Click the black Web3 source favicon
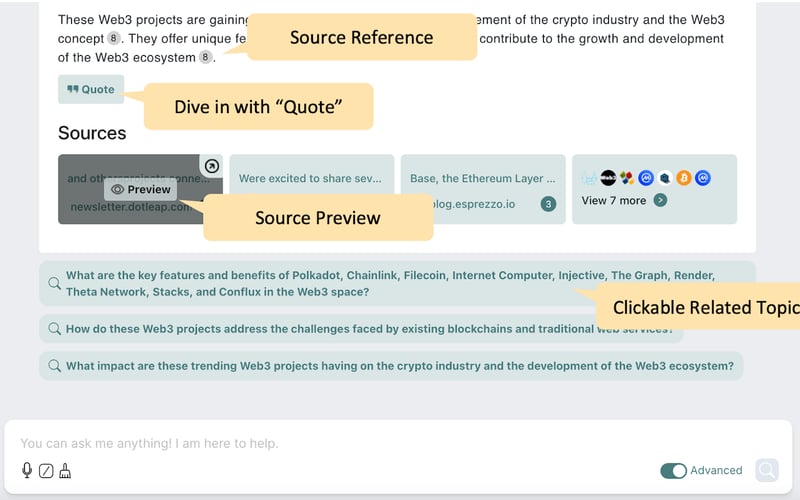Viewport: 800px width, 500px height. [x=608, y=178]
